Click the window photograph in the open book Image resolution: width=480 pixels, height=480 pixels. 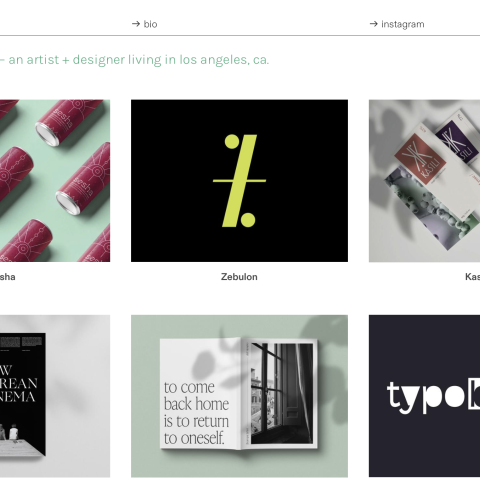pyautogui.click(x=282, y=393)
